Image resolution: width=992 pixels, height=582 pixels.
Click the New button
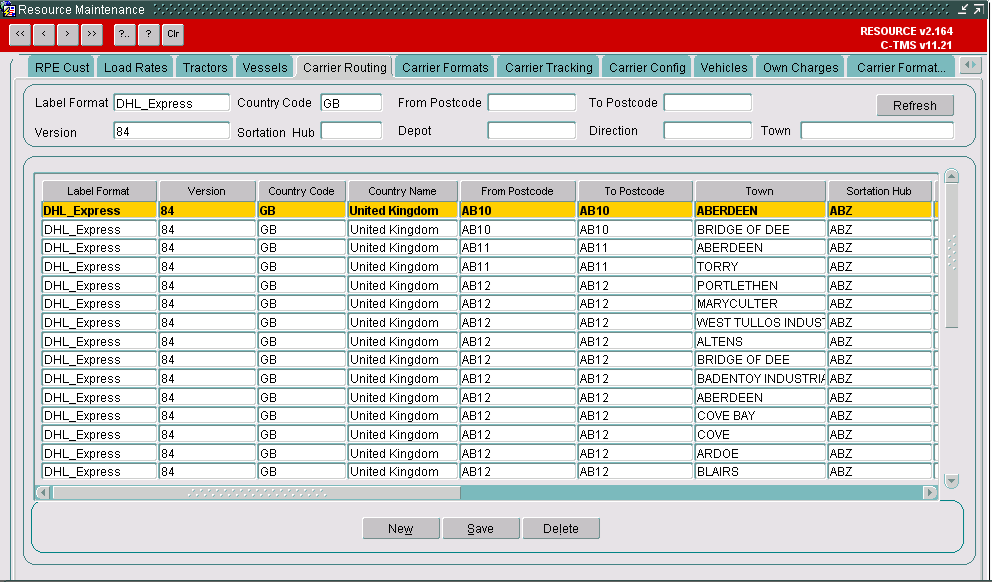click(x=400, y=528)
